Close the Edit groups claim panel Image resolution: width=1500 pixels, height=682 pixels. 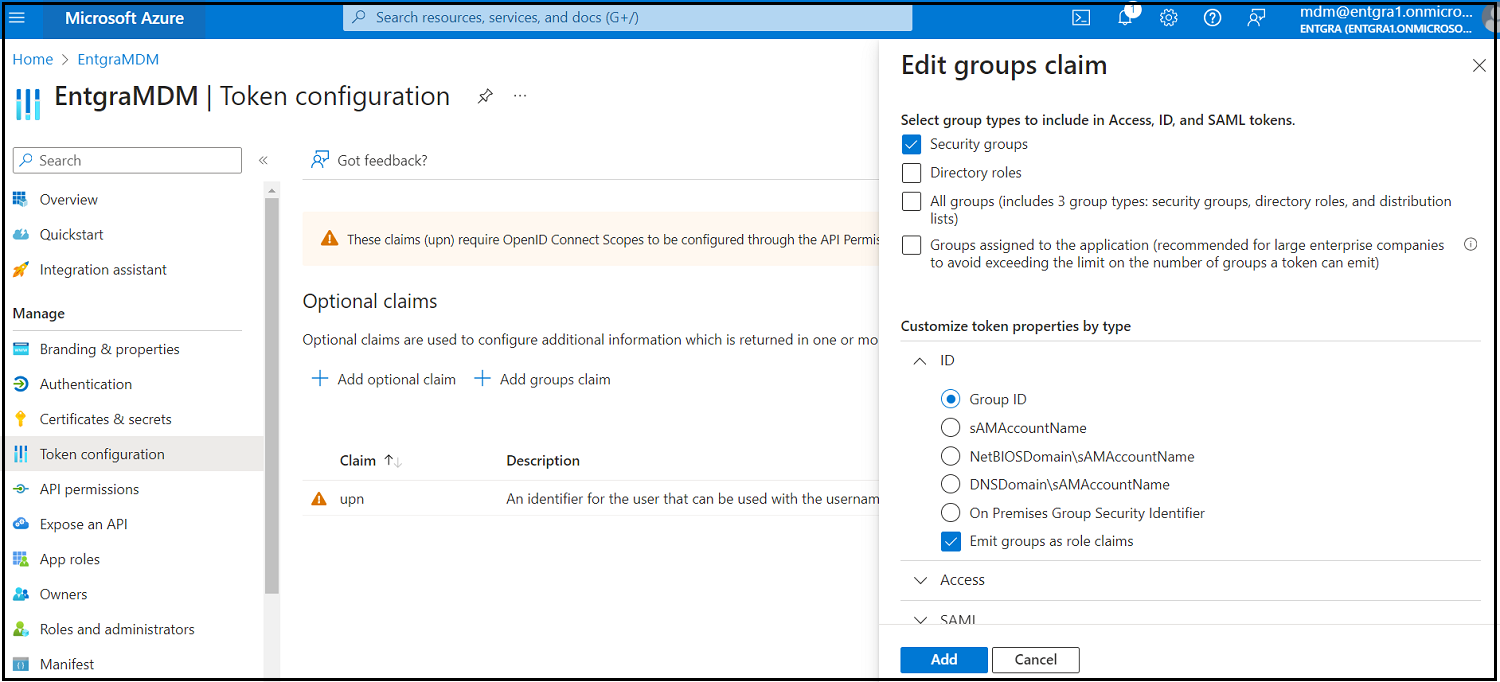(x=1479, y=66)
